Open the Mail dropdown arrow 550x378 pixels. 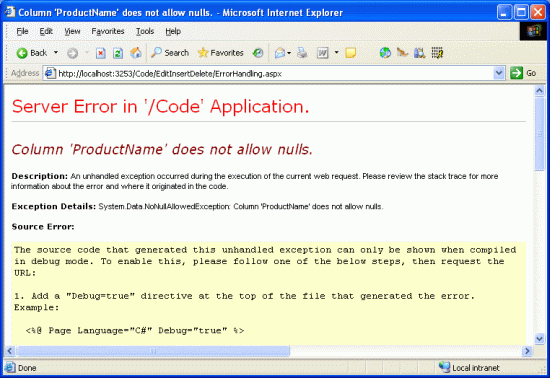pos(289,53)
